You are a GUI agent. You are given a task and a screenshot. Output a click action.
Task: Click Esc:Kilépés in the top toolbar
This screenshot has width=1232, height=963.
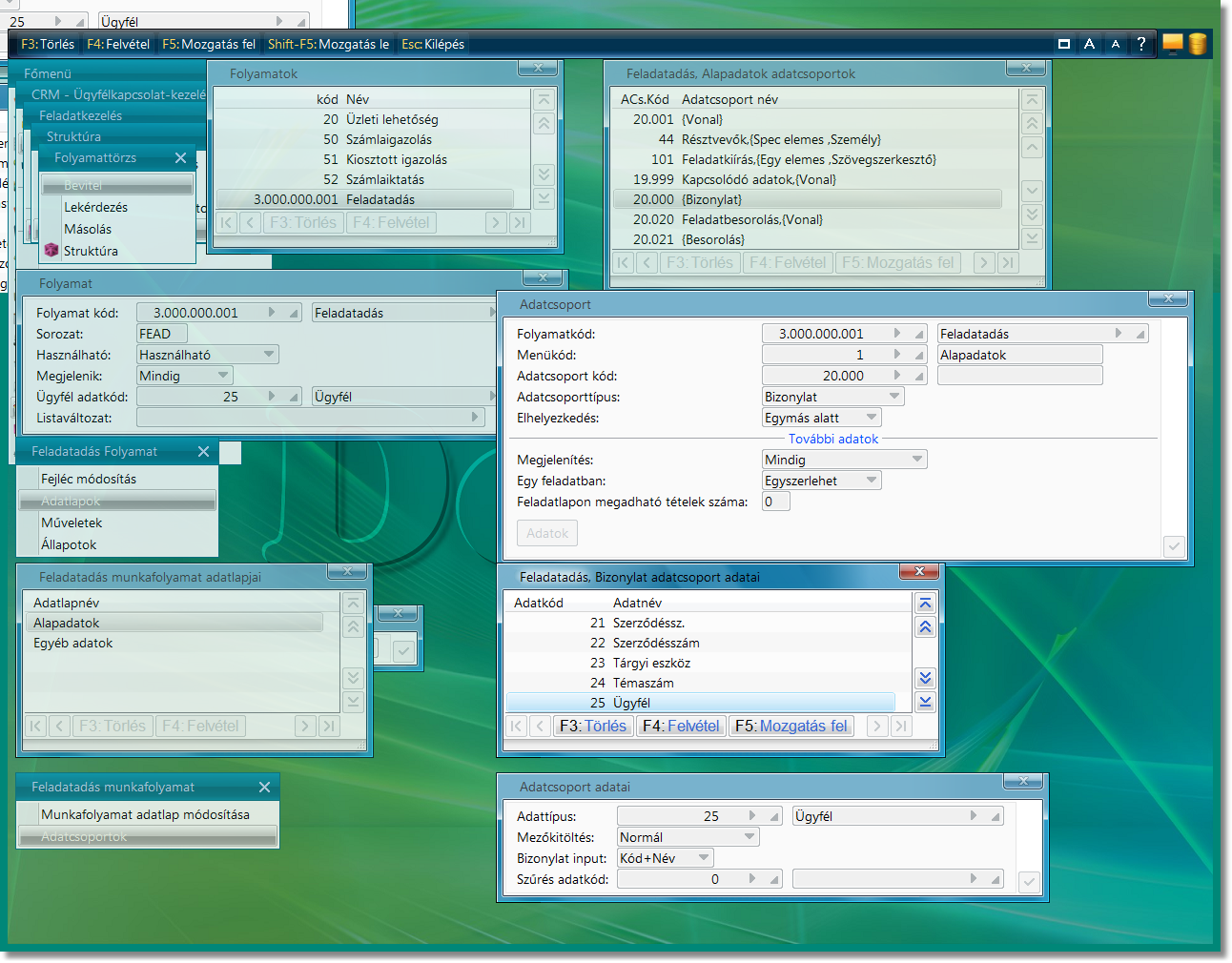(x=433, y=44)
